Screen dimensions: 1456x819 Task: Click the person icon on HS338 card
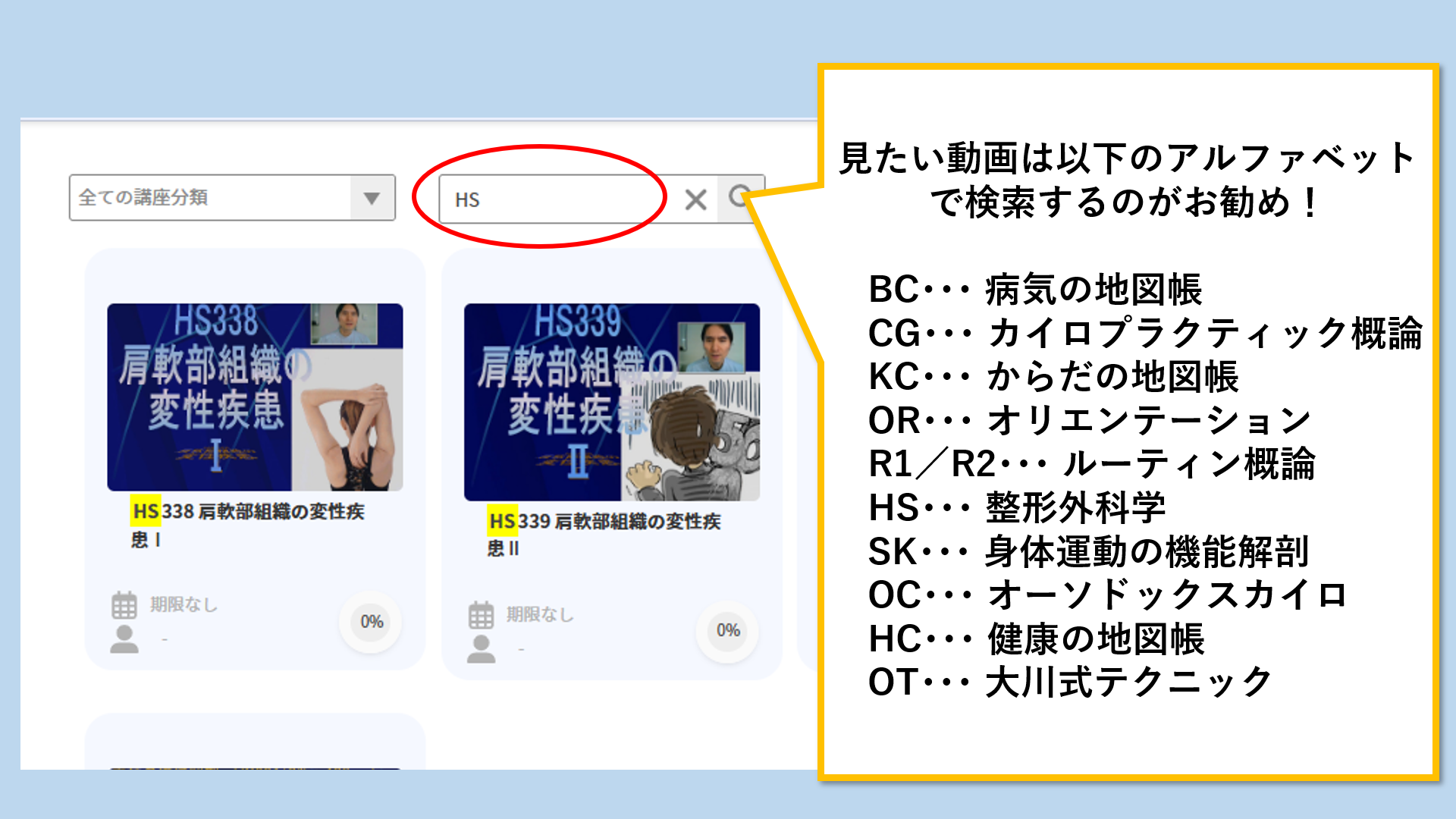point(124,639)
